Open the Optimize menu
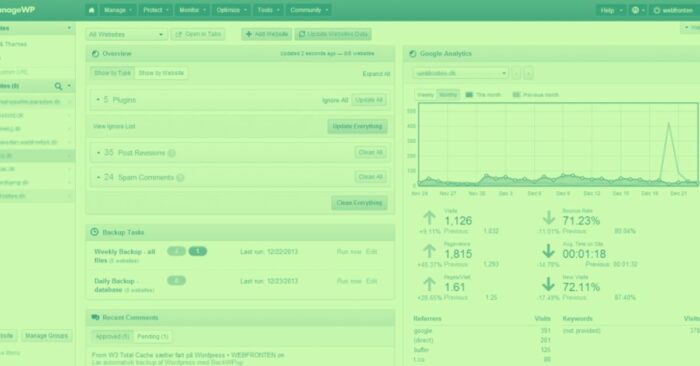Screen dimensions: 700x366 [231, 10]
